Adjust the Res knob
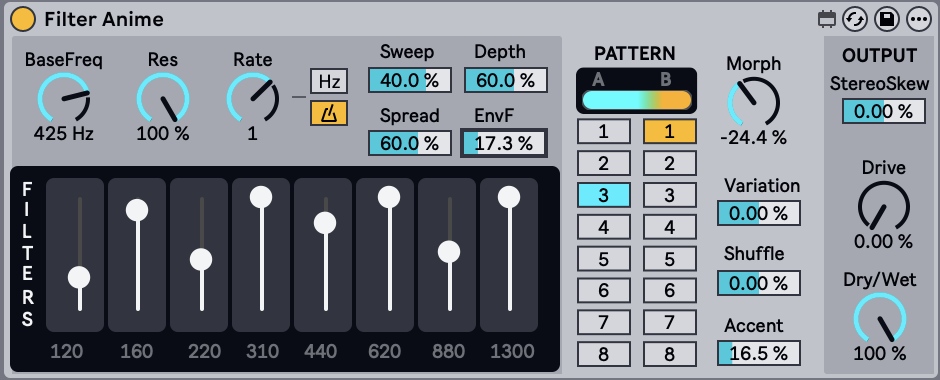This screenshot has width=940, height=380. 163,98
